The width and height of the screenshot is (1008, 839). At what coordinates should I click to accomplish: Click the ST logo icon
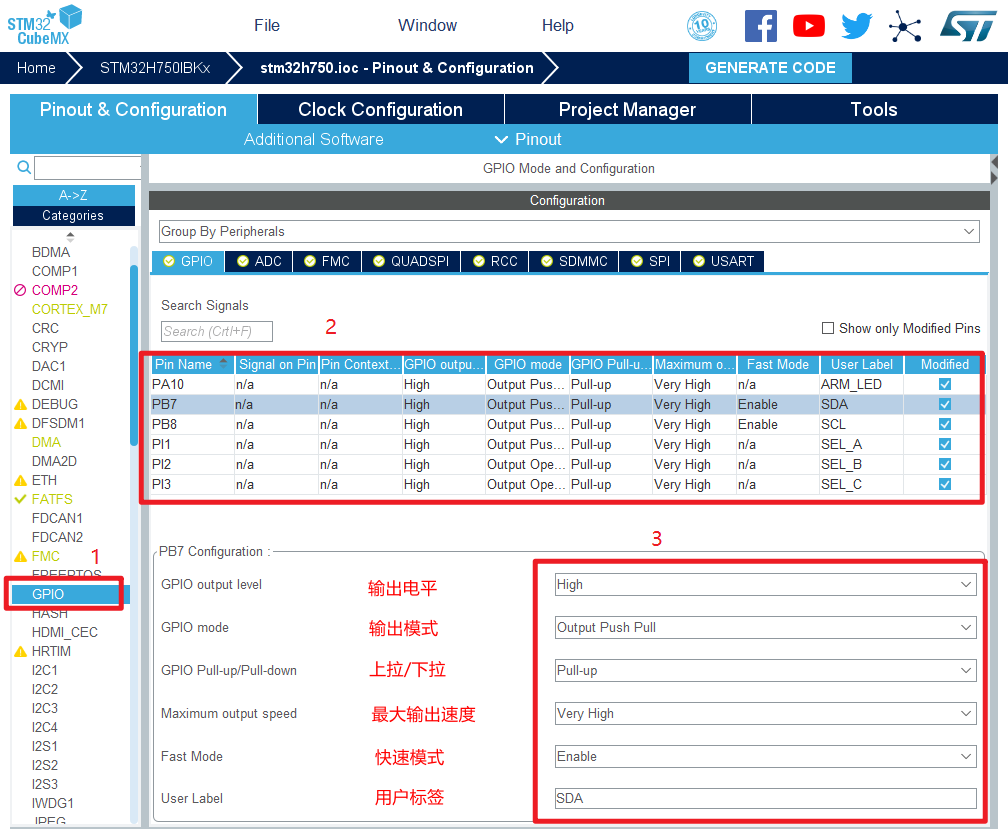[x=967, y=26]
